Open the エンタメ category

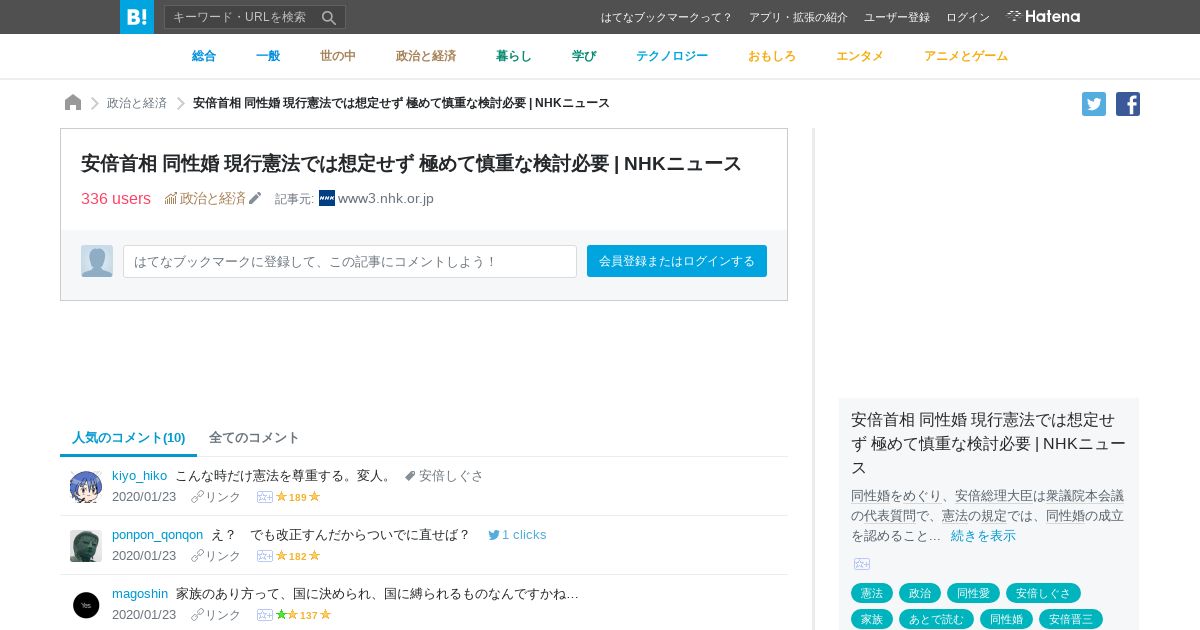coord(860,56)
